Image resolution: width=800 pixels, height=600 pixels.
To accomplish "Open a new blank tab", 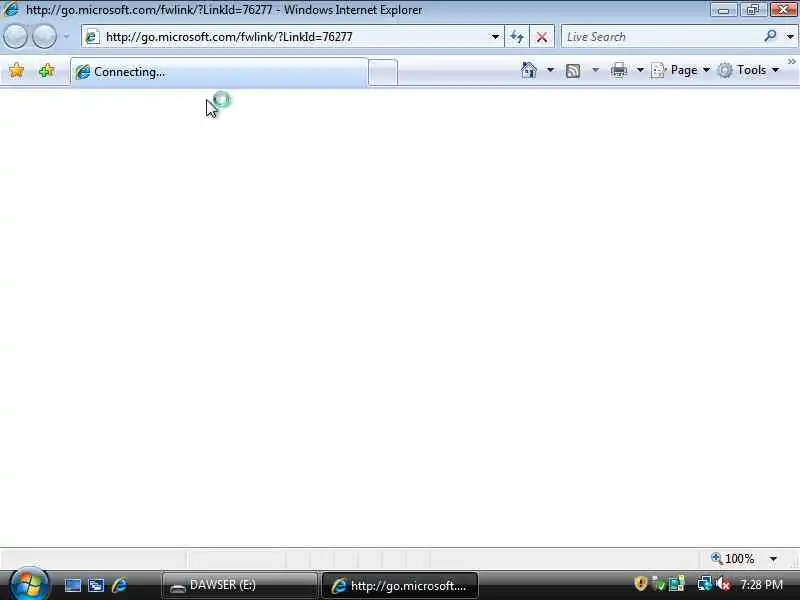I will 383,72.
